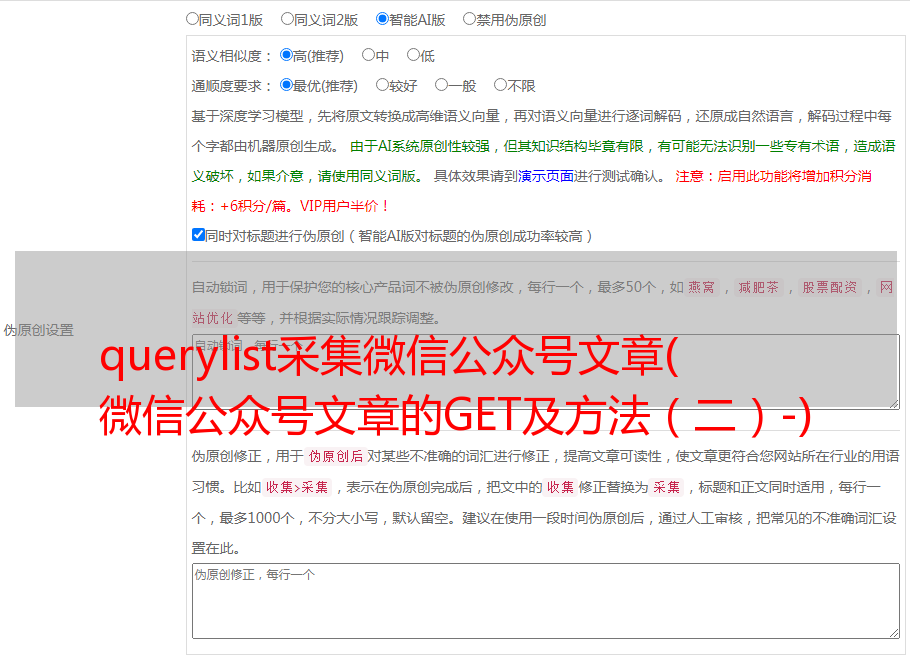This screenshot has width=911, height=658.
Task: Click the 伪原创后 highlighted tag
Action: (x=336, y=456)
